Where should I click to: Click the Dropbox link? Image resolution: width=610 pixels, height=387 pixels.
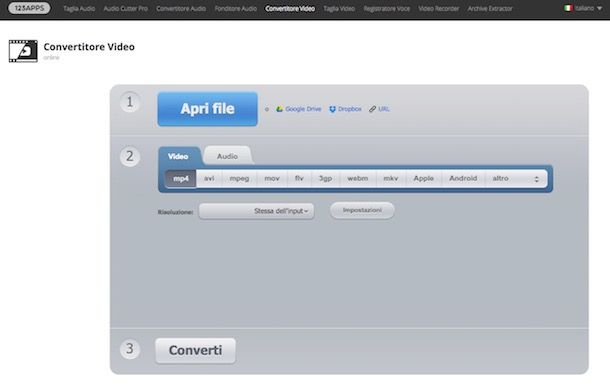pyautogui.click(x=349, y=109)
